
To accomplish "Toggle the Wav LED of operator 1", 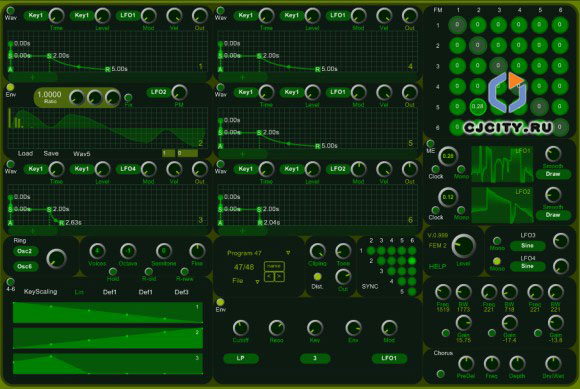I will (11, 10).
